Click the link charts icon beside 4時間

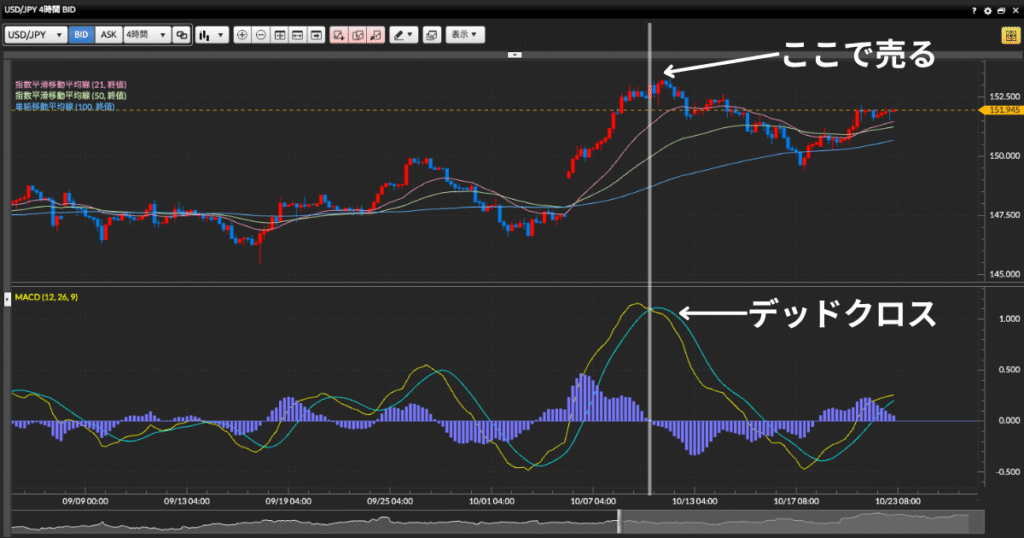(x=181, y=34)
